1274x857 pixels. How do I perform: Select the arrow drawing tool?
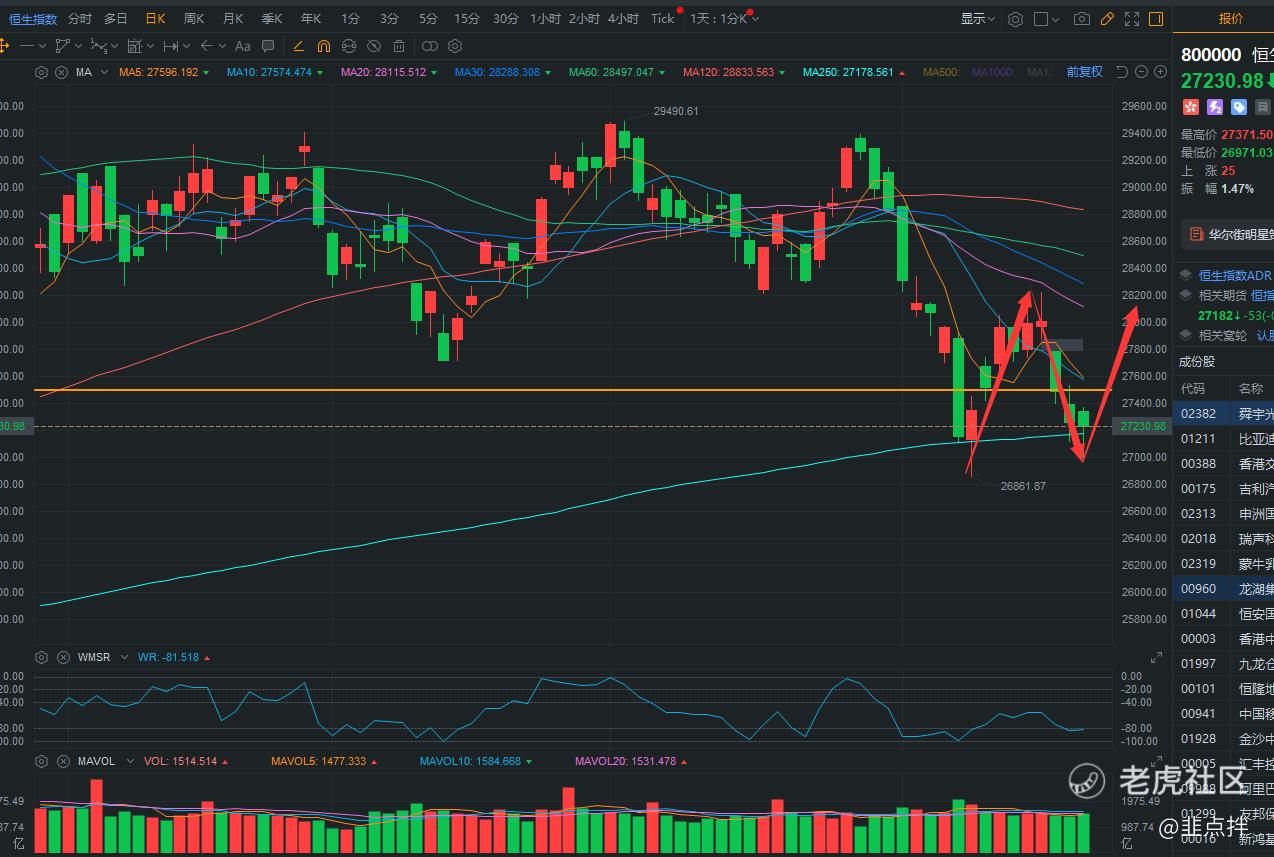pyautogui.click(x=207, y=46)
